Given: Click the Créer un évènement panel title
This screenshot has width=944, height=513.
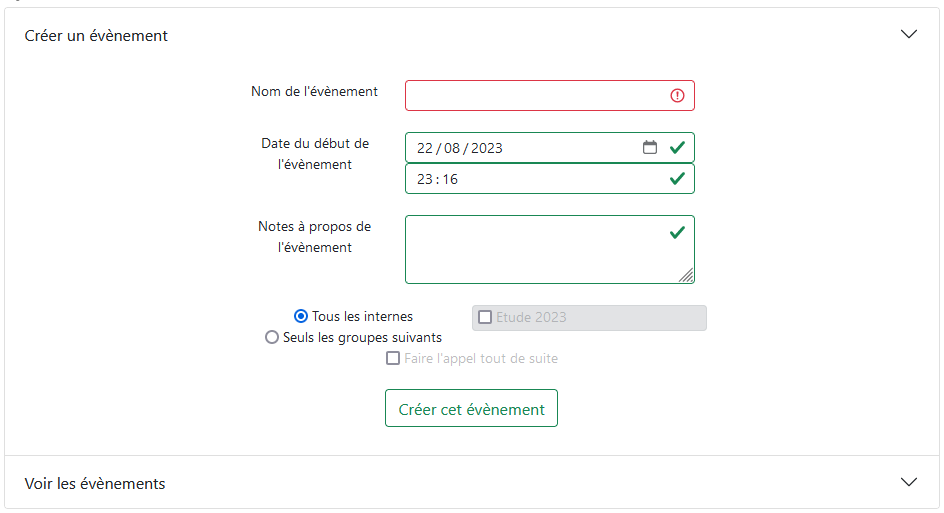Looking at the screenshot, I should click(x=96, y=36).
